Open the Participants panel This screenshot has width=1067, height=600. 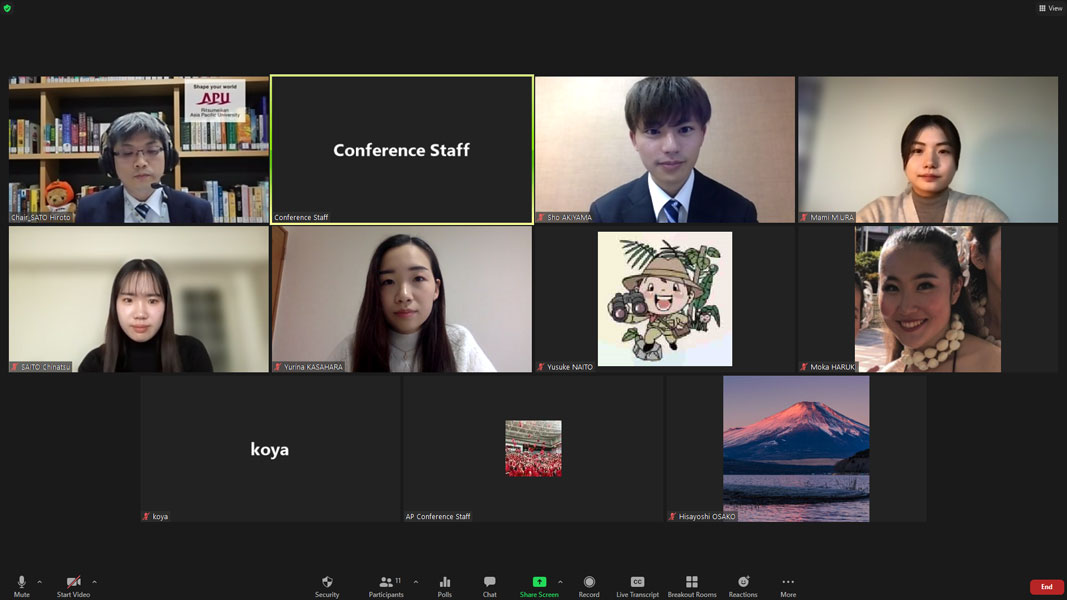pyautogui.click(x=386, y=583)
